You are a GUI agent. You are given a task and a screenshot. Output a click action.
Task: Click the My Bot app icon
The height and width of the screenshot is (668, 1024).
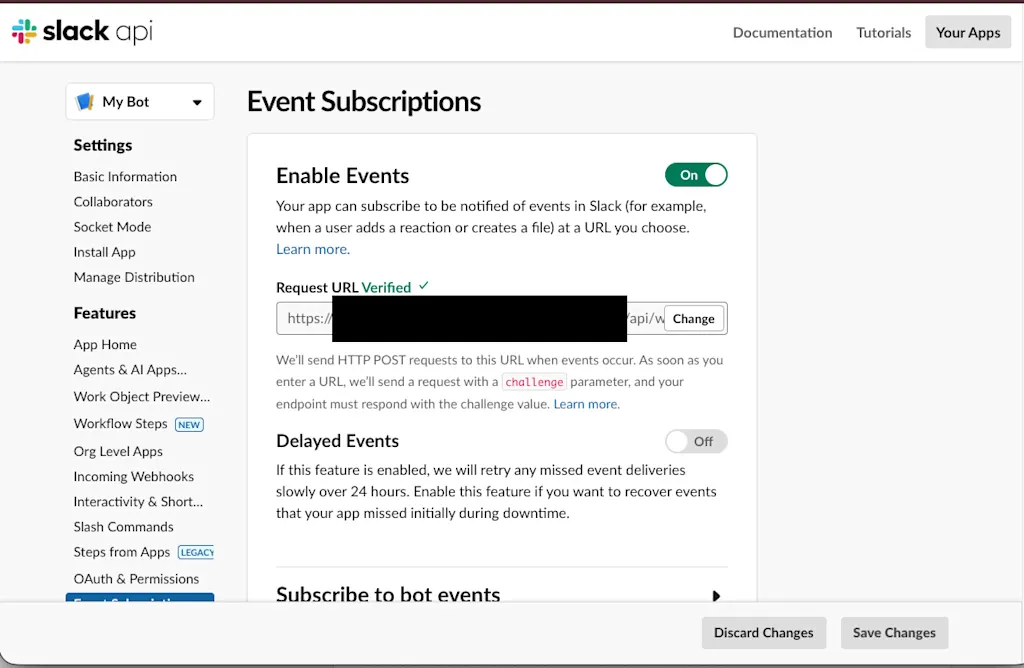click(x=85, y=102)
